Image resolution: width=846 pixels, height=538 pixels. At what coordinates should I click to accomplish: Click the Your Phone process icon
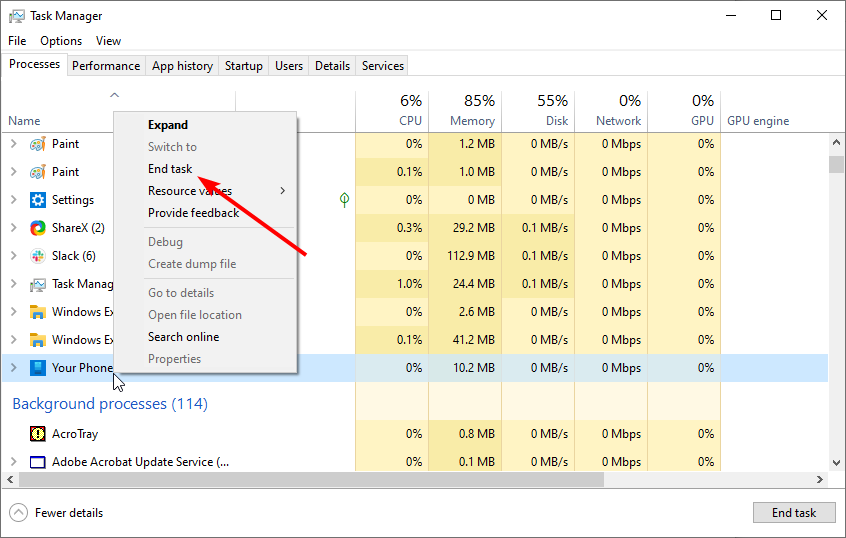click(x=38, y=368)
